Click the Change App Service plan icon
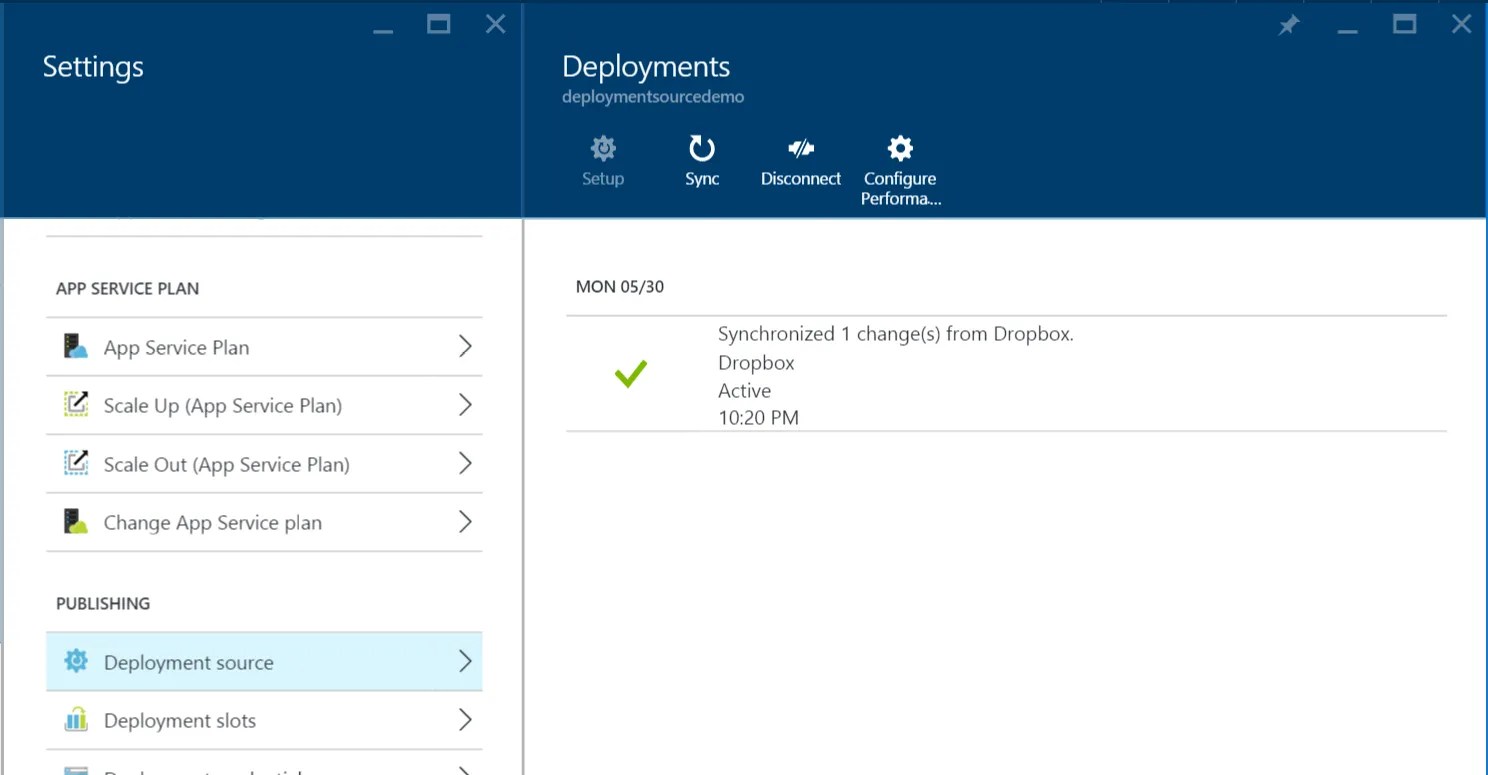The width and height of the screenshot is (1488, 775). click(x=76, y=522)
